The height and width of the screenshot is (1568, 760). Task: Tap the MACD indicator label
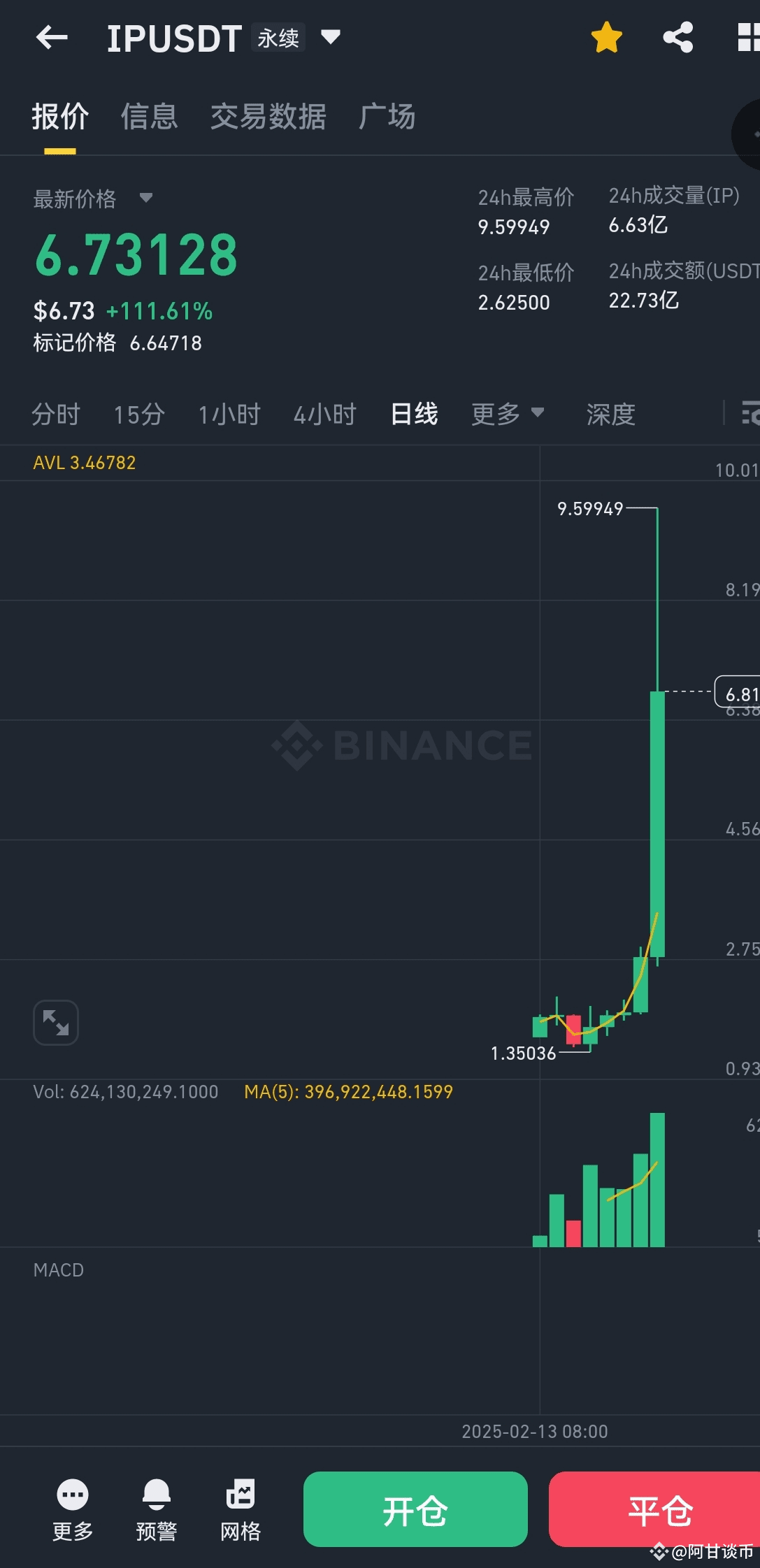pyautogui.click(x=58, y=1269)
